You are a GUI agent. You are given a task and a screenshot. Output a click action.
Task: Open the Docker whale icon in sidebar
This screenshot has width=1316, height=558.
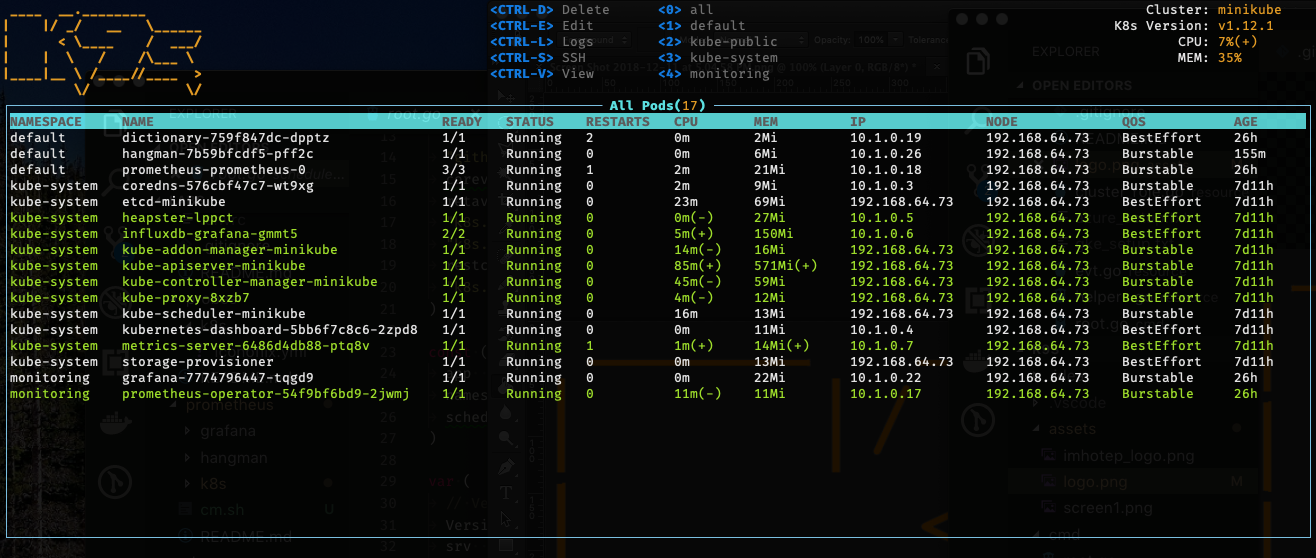click(x=112, y=424)
